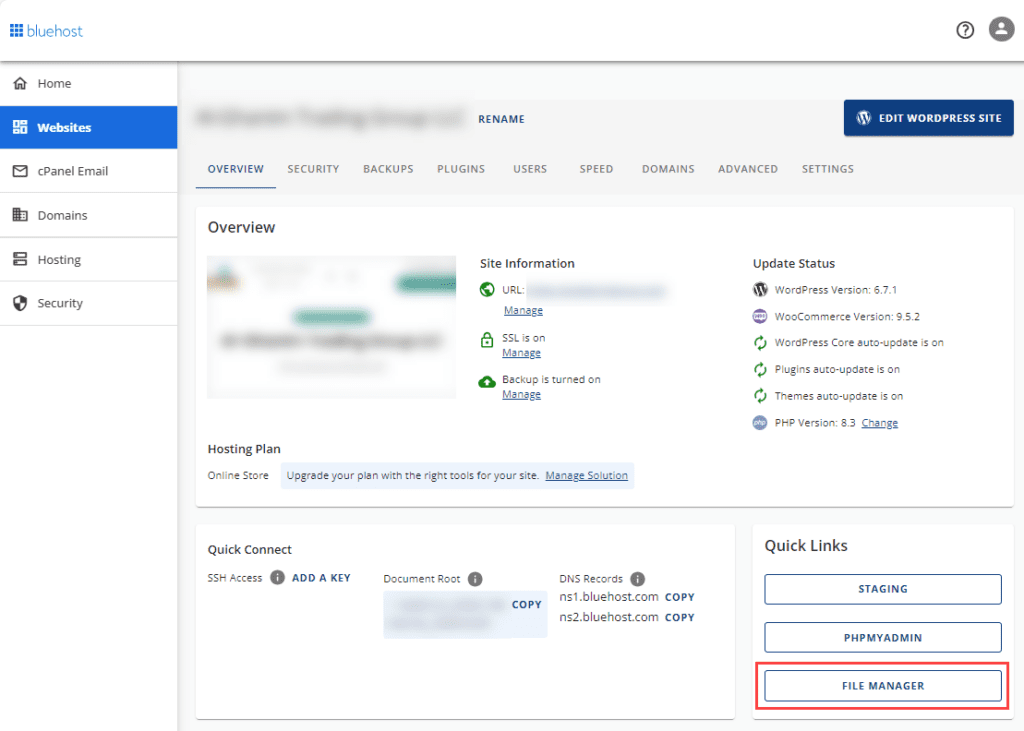Switch to the Plugins tab
Screen dimensions: 1024x731
pyautogui.click(x=461, y=169)
